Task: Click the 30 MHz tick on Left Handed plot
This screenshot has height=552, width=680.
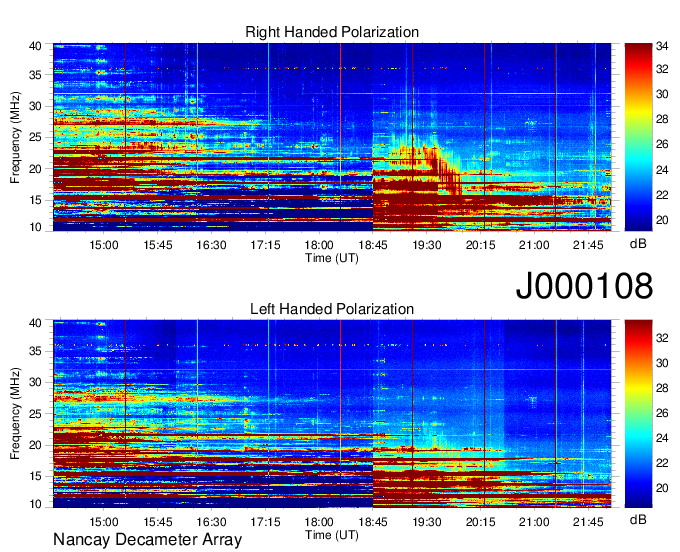Action: 35,382
